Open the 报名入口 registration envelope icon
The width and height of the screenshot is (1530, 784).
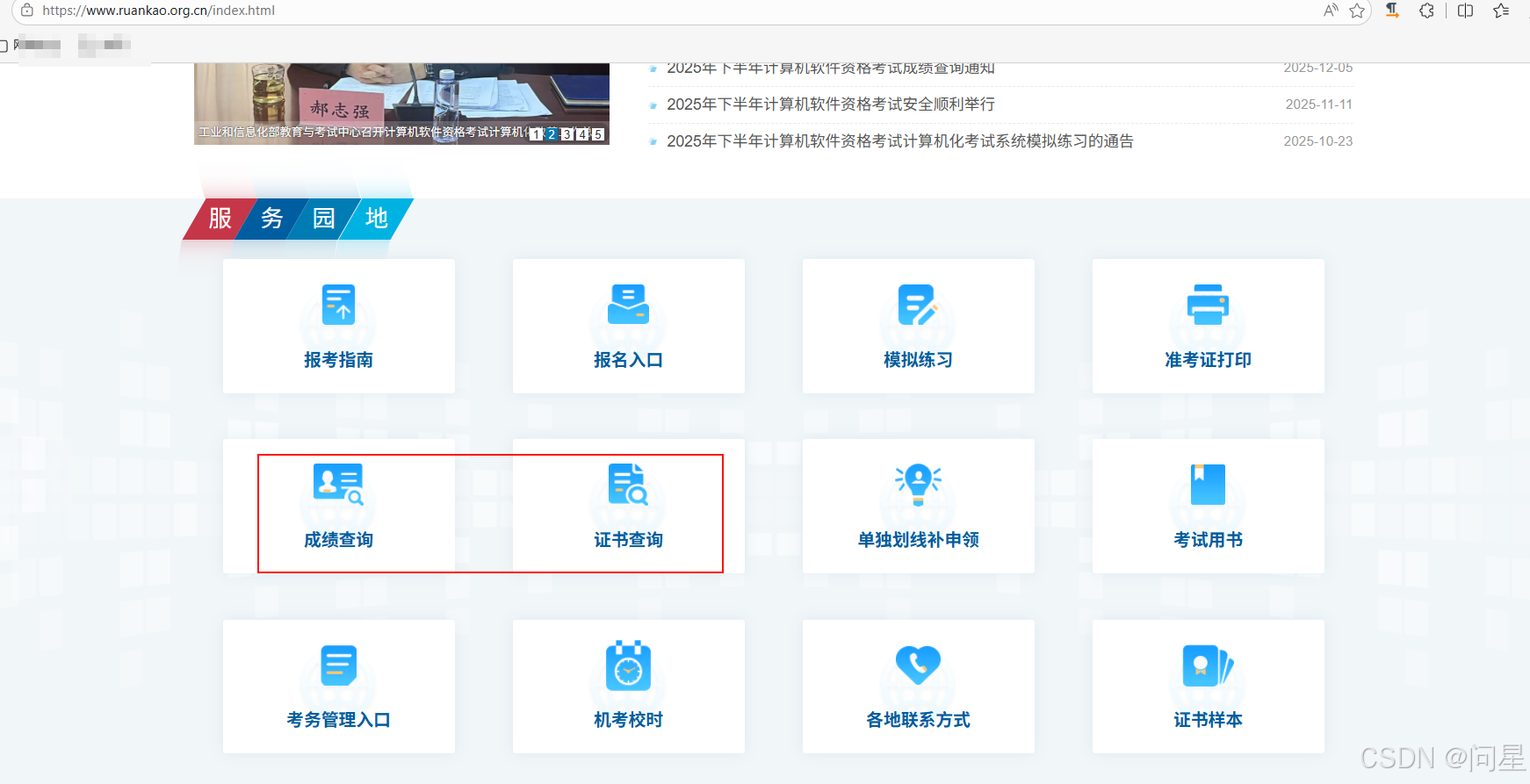[628, 305]
